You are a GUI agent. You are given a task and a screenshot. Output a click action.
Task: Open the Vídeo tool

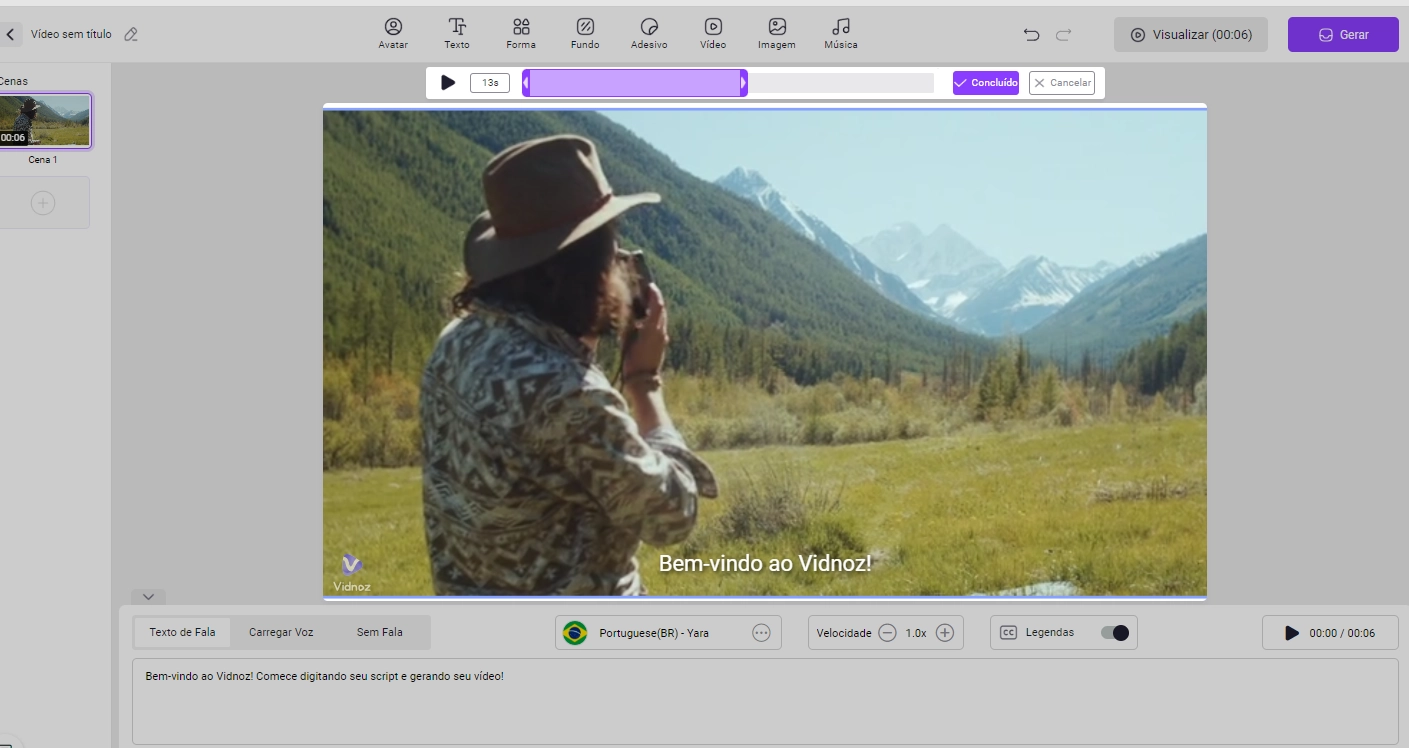(713, 33)
